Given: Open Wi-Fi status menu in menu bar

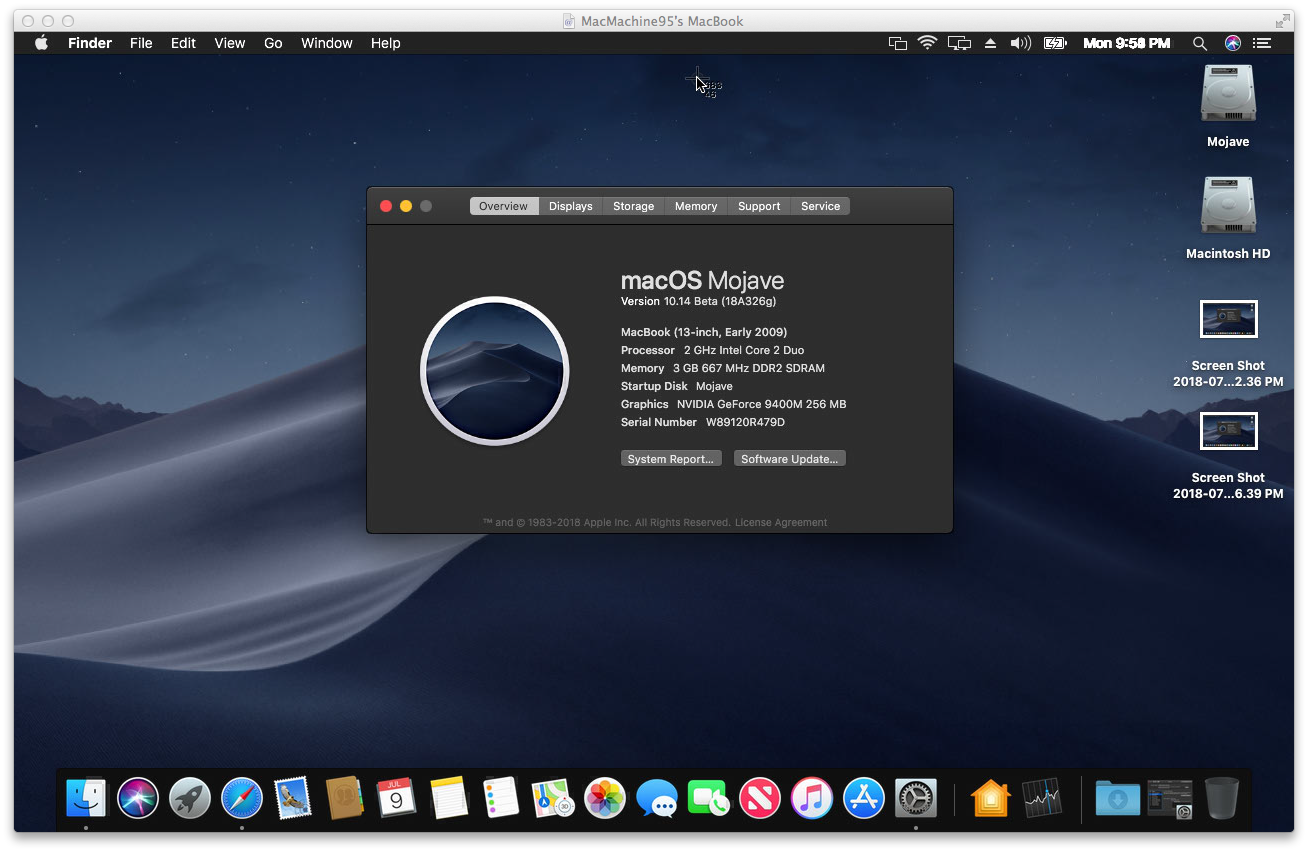Looking at the screenshot, I should pos(927,43).
